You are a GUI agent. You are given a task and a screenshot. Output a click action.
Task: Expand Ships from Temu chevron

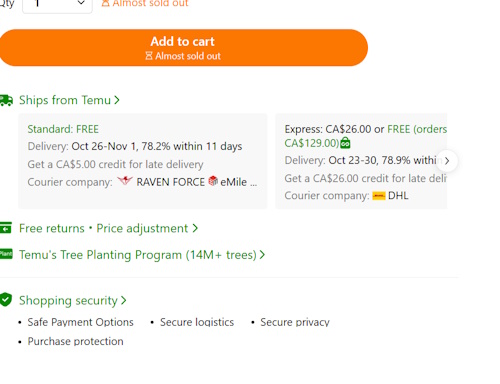point(117,100)
